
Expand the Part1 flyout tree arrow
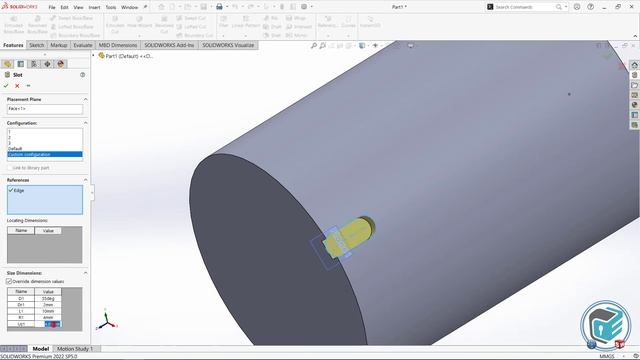[93, 56]
